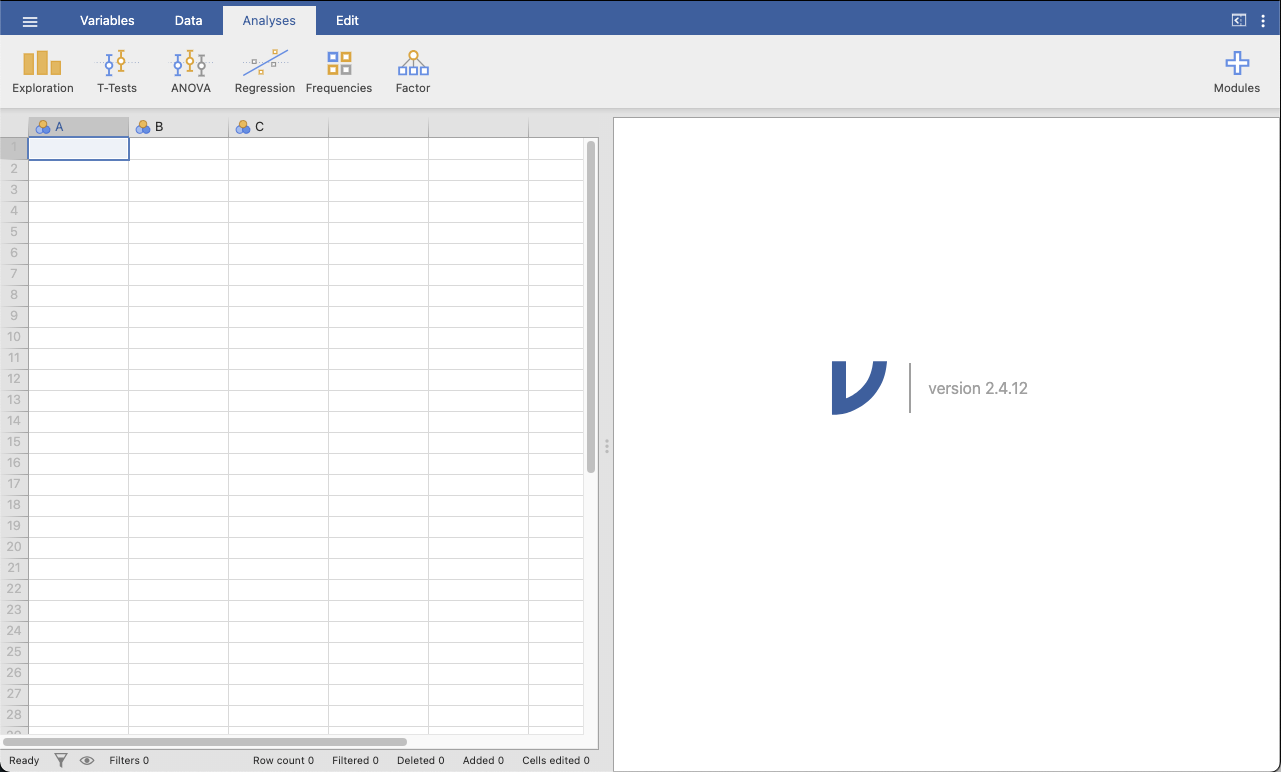Open the Frequencies analysis menu
This screenshot has width=1281, height=772.
339,72
